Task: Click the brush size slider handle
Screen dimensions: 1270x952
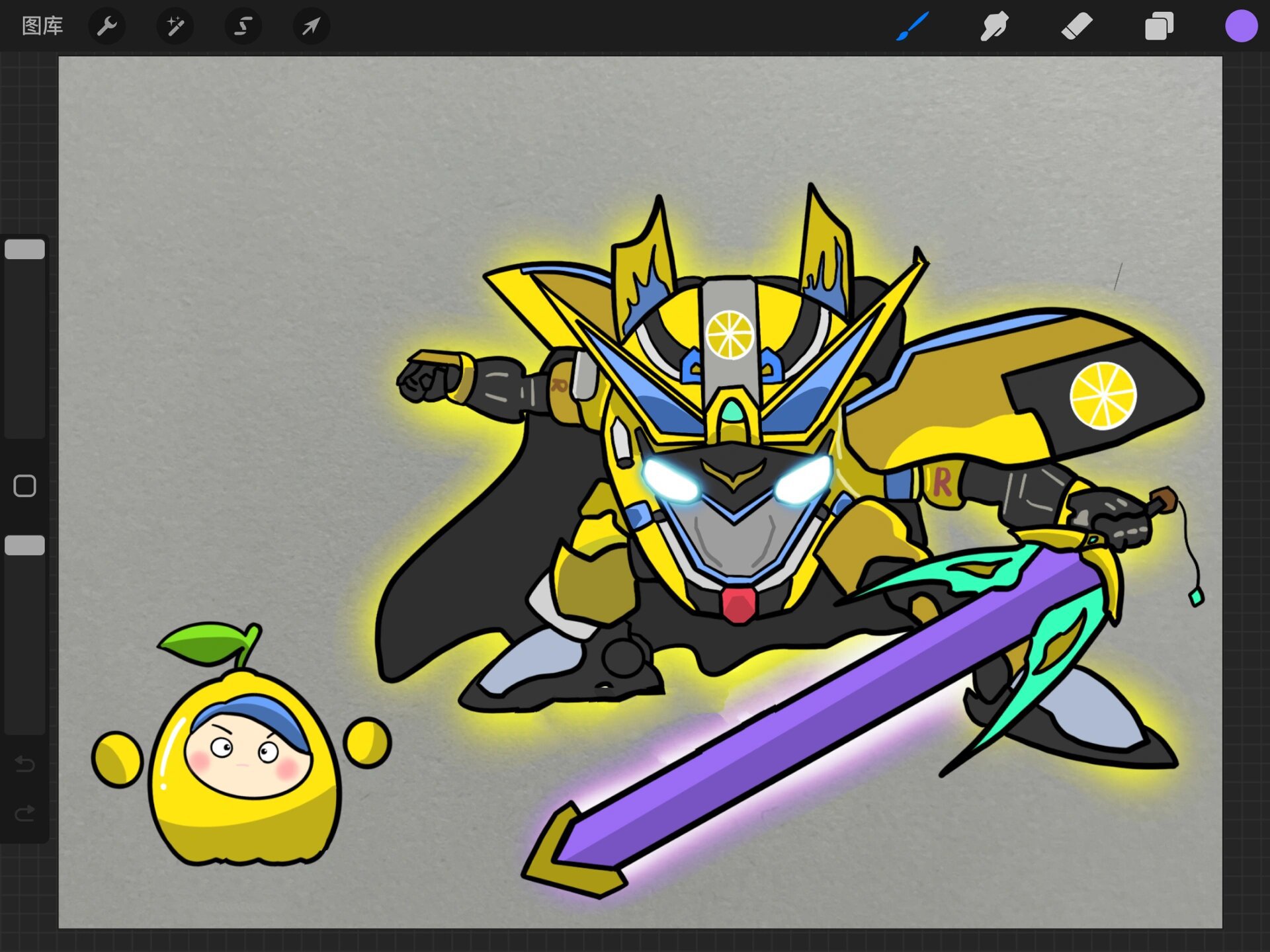Action: point(24,249)
